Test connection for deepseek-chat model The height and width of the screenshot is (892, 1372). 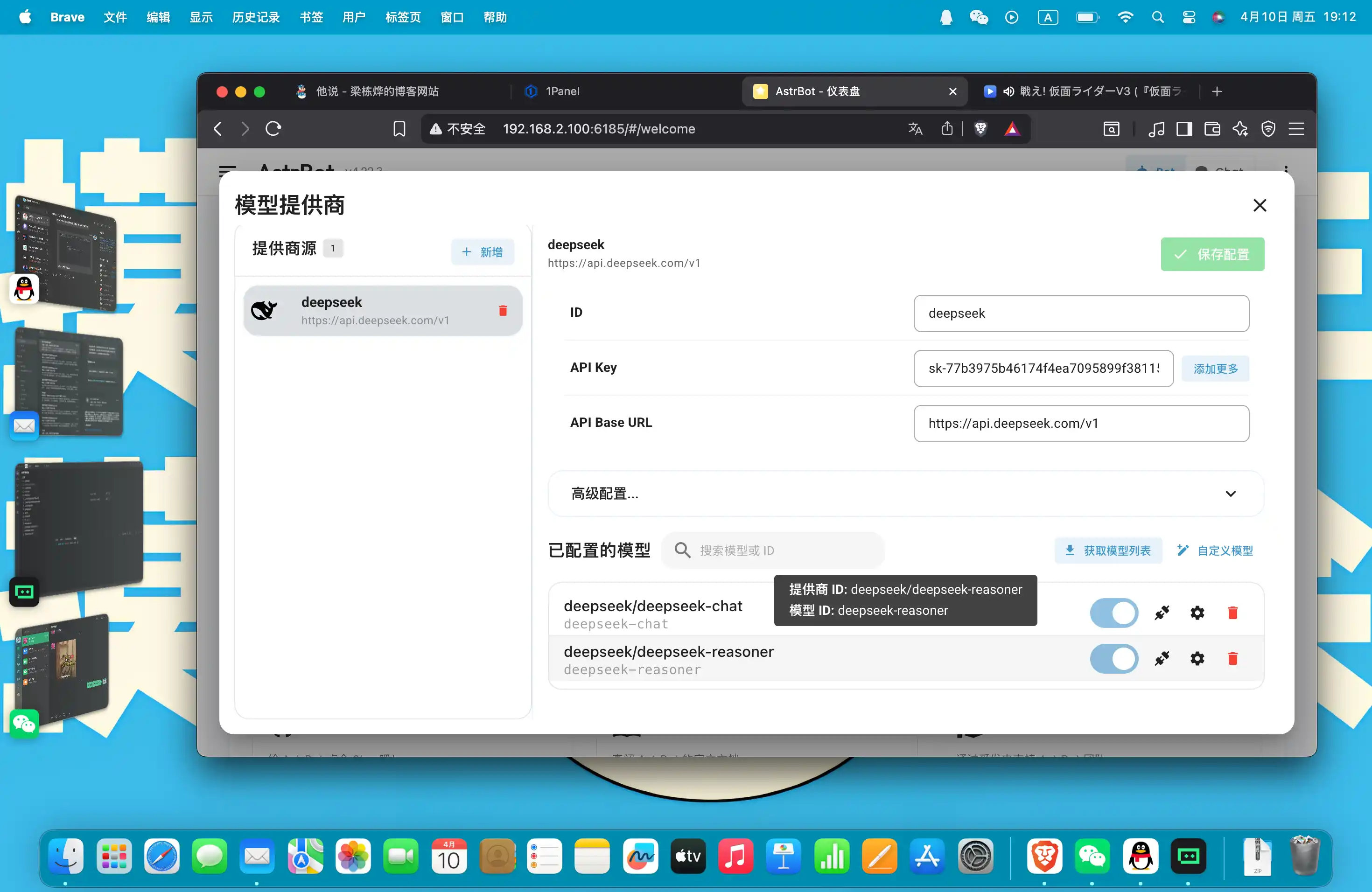tap(1162, 613)
